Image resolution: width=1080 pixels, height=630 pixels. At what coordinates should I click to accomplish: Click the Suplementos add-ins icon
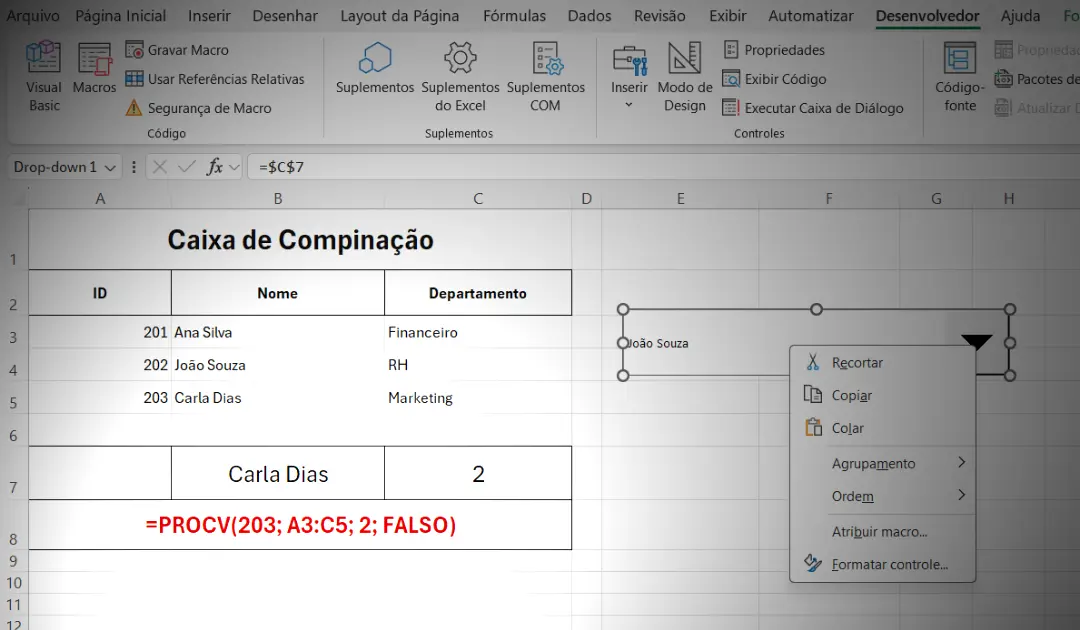coord(375,75)
